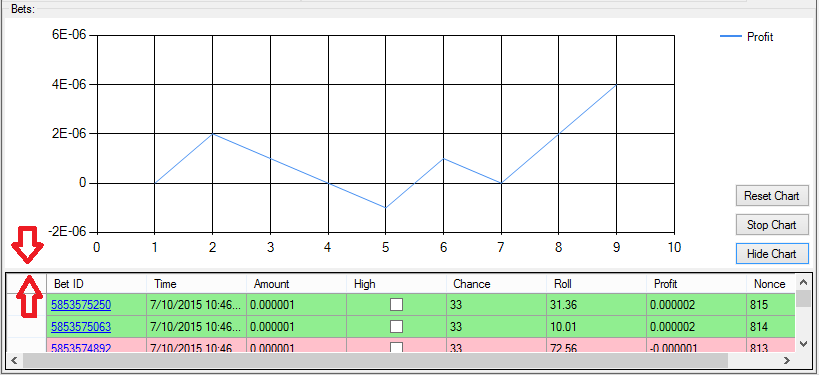Select row header of bet 5853575250

pos(27,304)
